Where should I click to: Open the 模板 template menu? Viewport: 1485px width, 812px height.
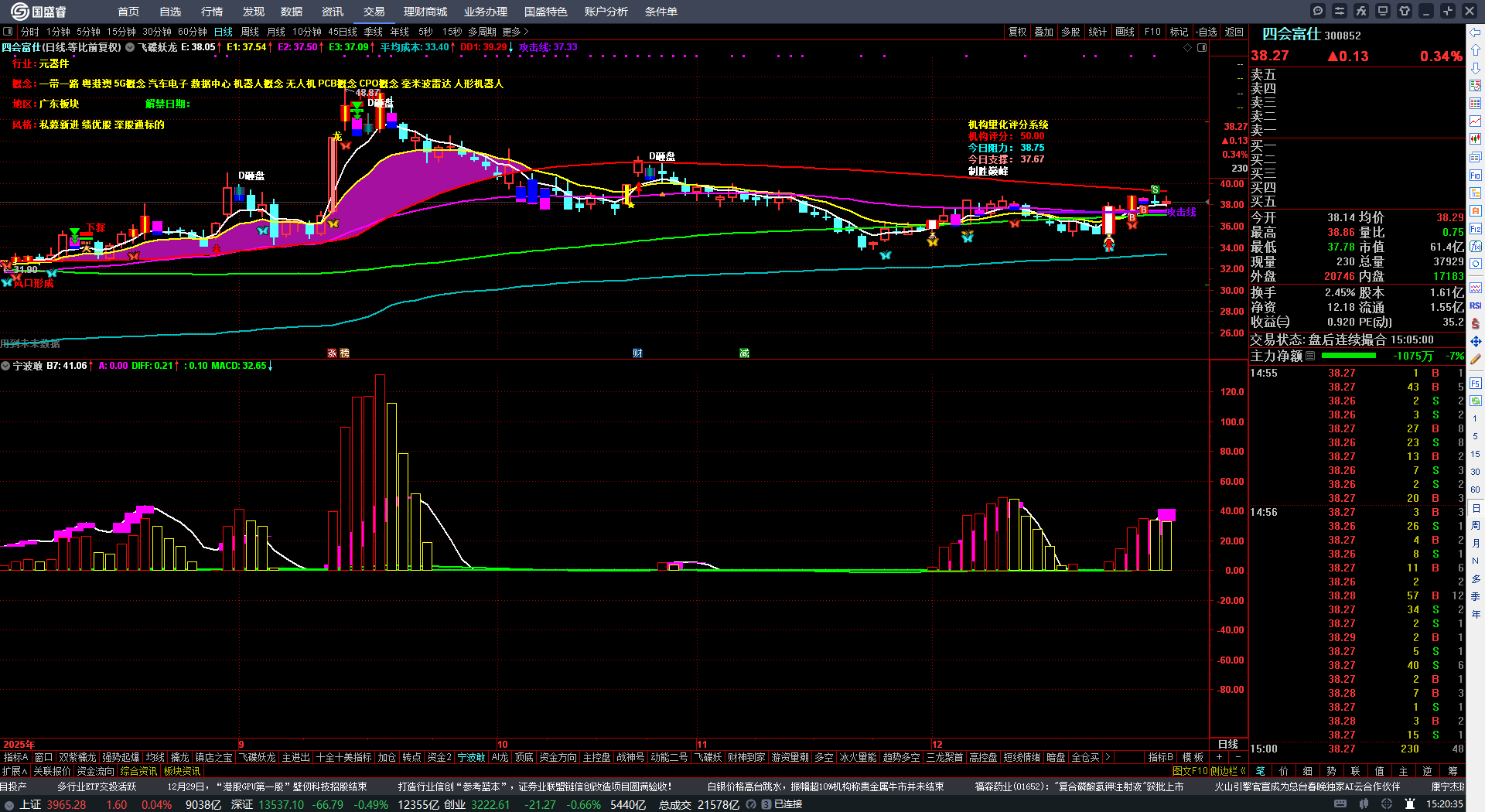(x=1193, y=757)
